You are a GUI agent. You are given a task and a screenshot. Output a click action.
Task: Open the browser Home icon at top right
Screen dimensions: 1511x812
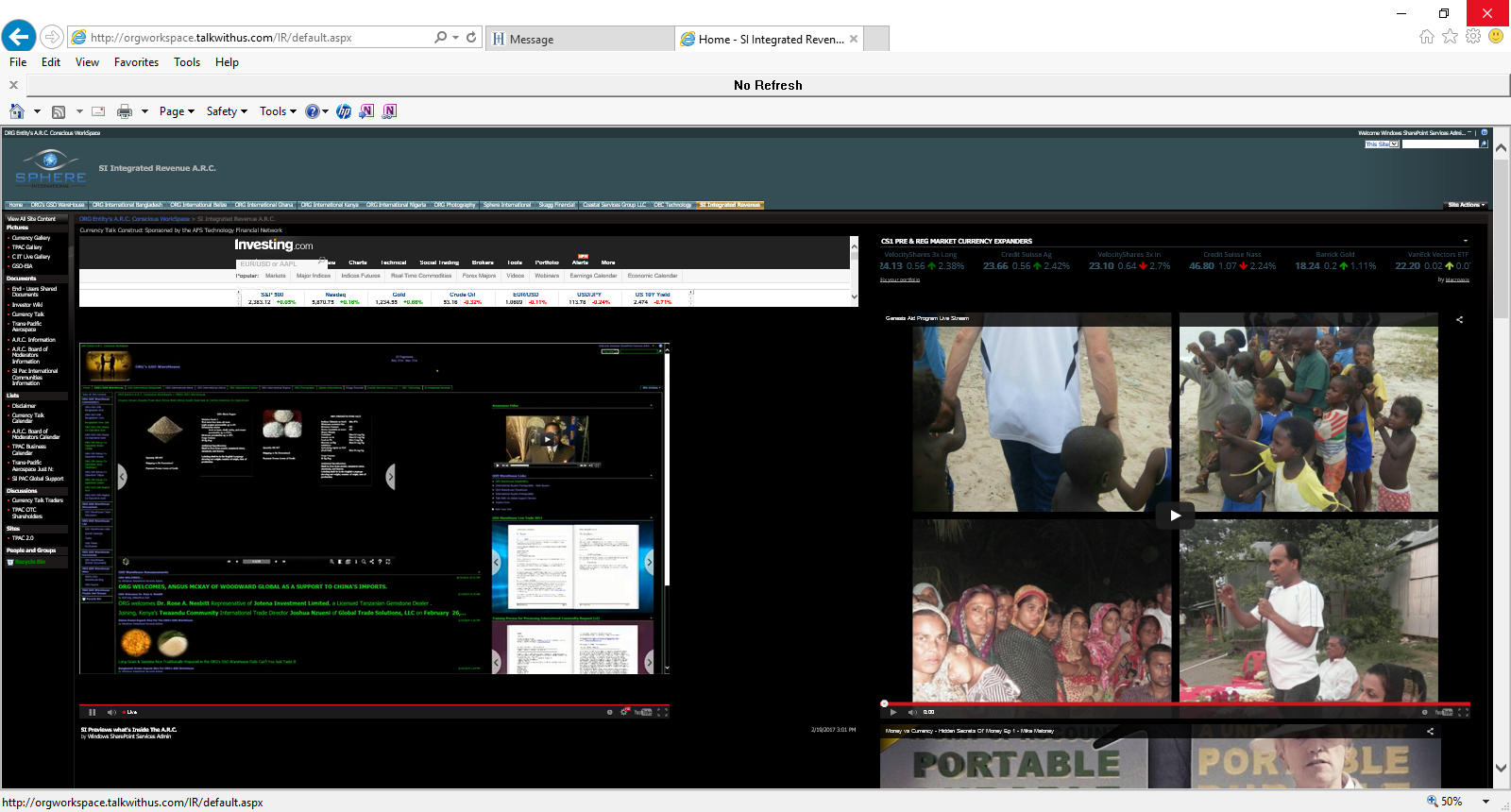1426,36
